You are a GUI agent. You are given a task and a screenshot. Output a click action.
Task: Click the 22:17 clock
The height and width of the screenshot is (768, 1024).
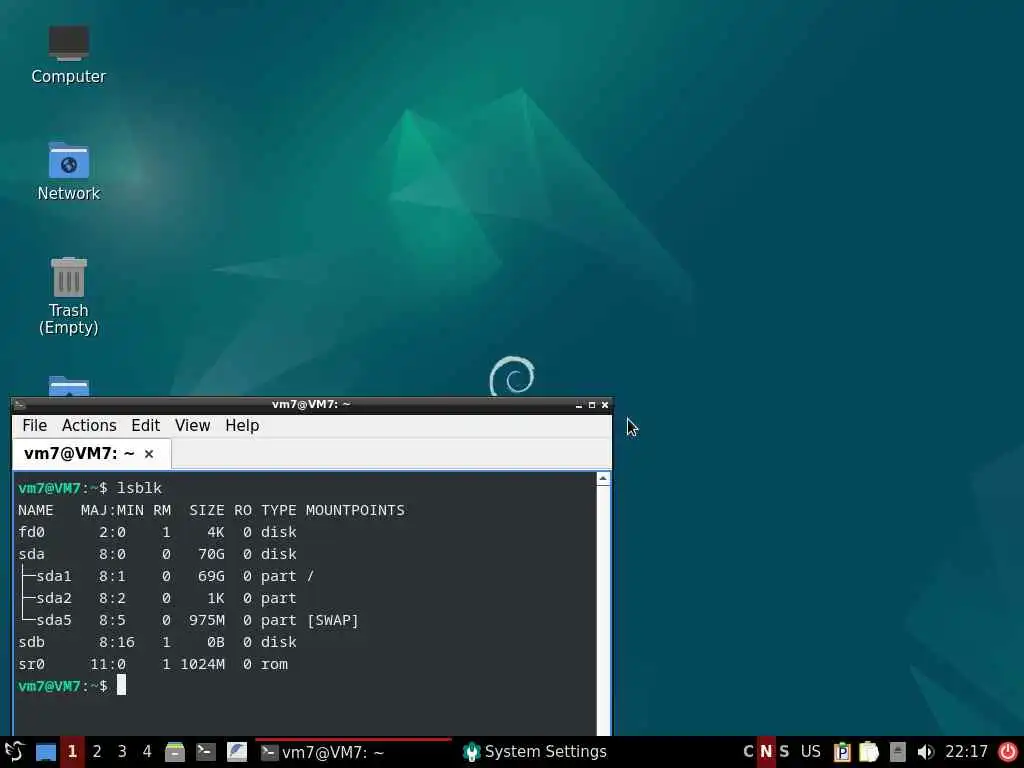967,752
